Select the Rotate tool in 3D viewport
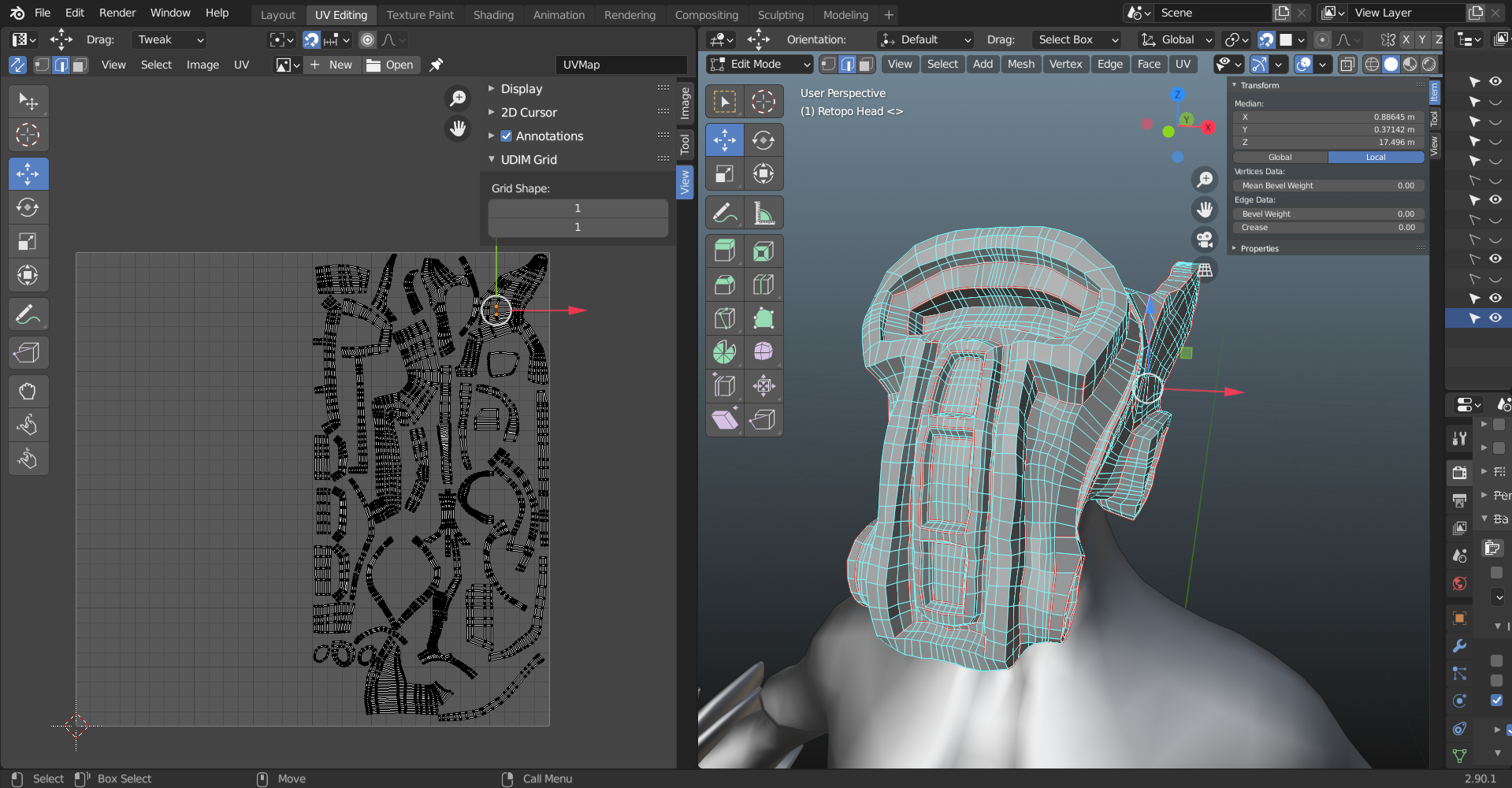The height and width of the screenshot is (788, 1512). point(763,140)
